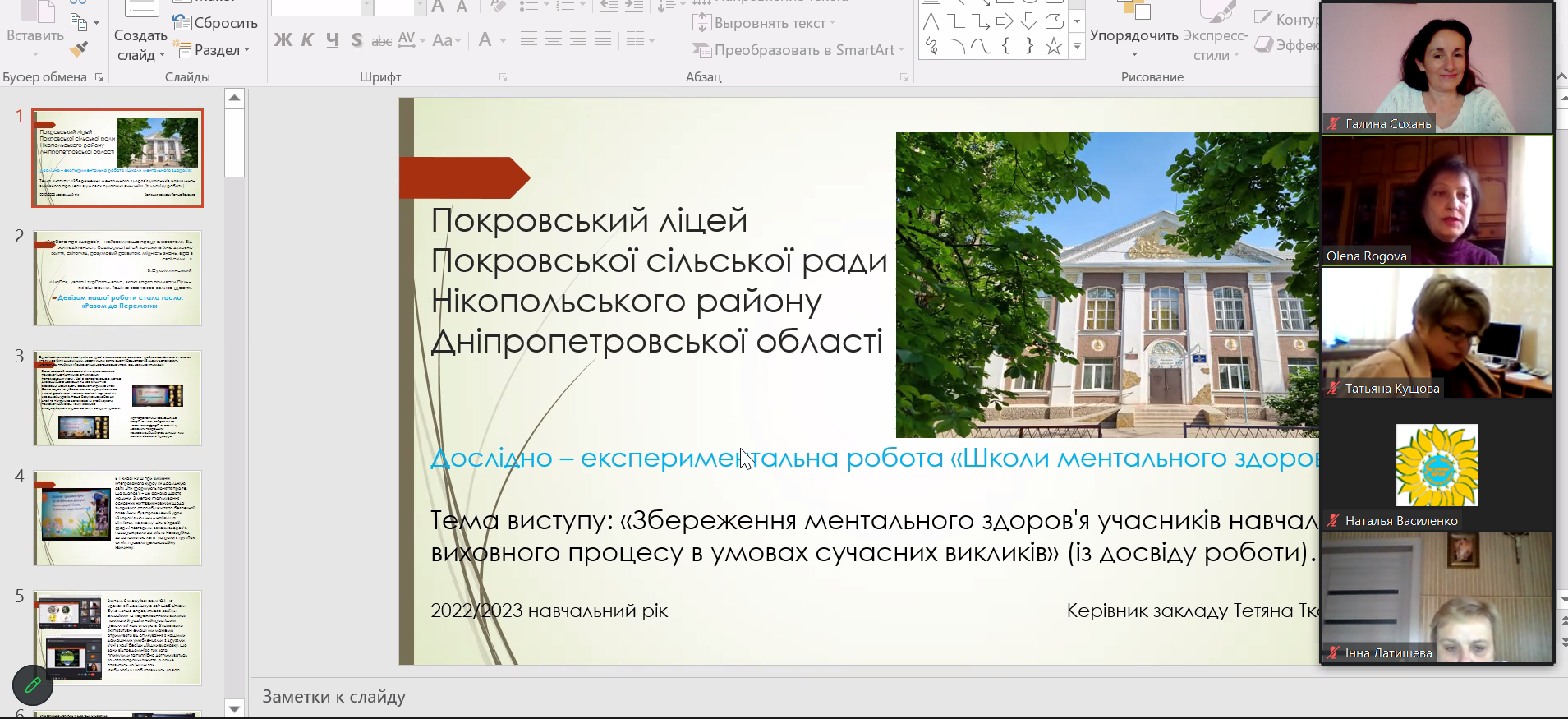
Task: Toggle underline Ч formatting
Action: 332,40
